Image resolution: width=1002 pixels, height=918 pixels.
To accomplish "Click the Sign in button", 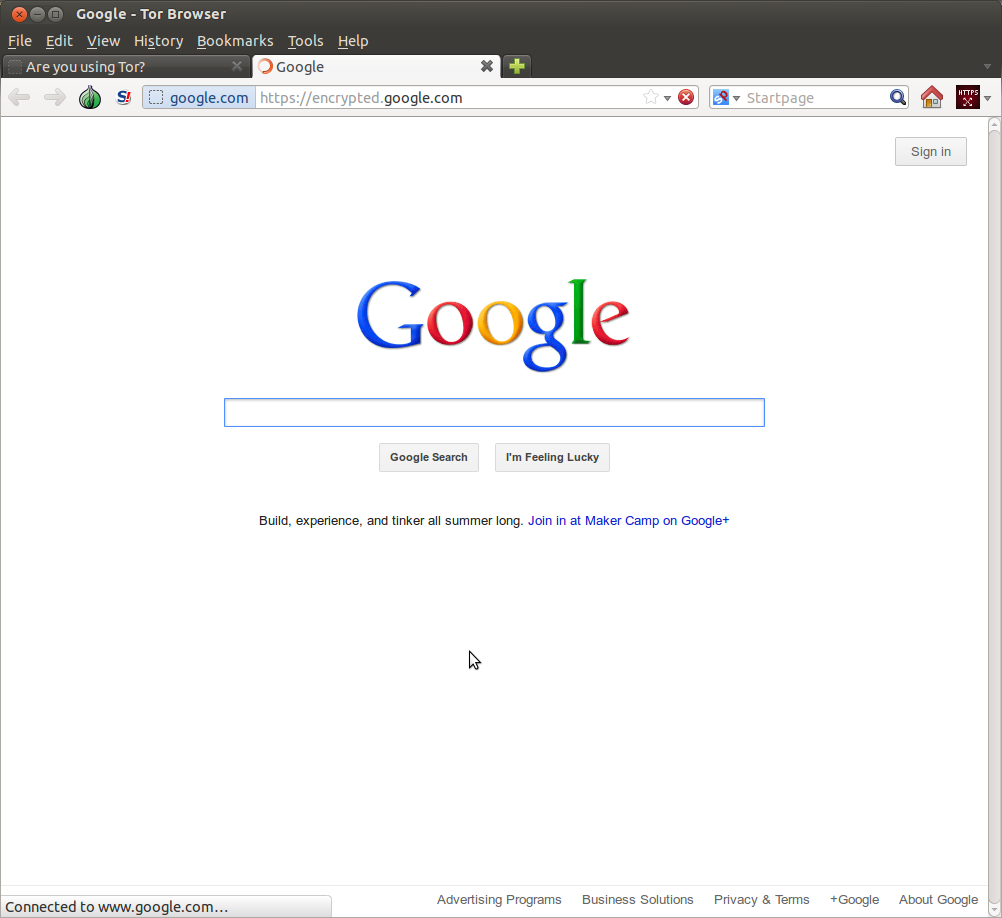I will click(x=930, y=151).
